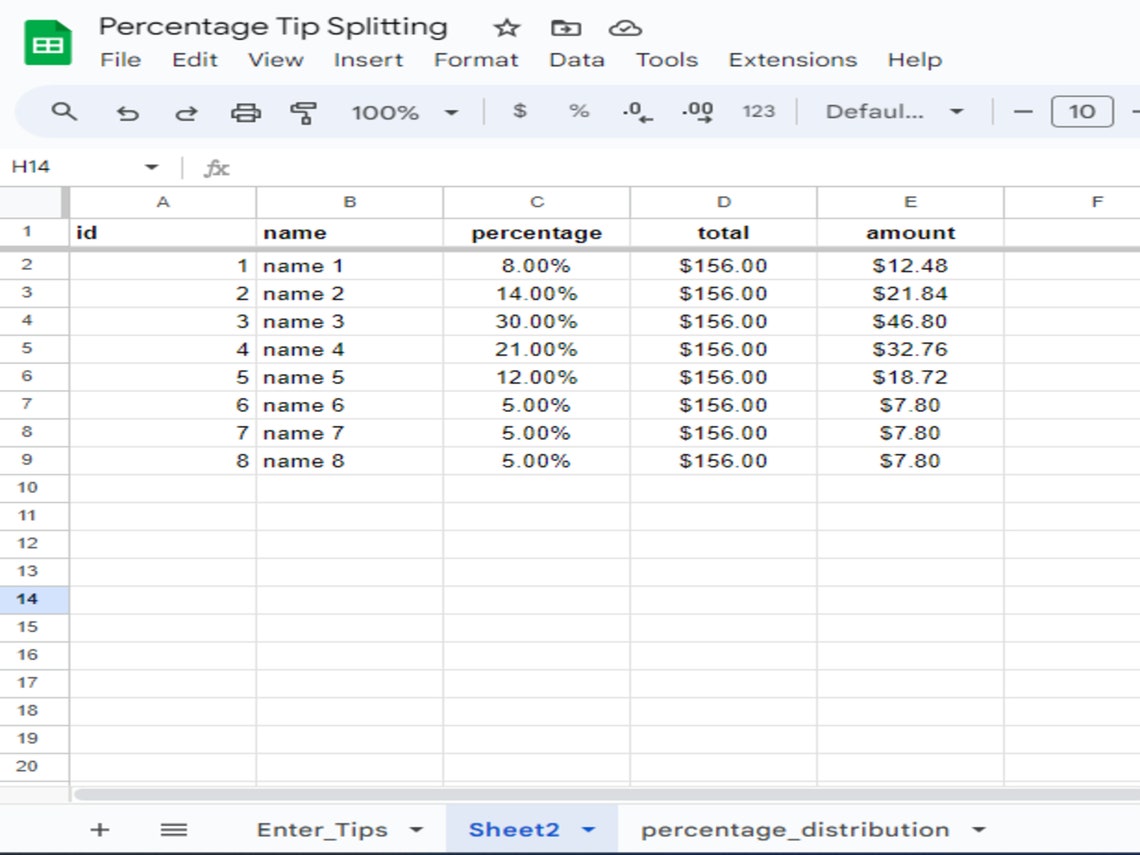Screen dimensions: 1140x855
Task: Redo the last action
Action: pos(186,112)
